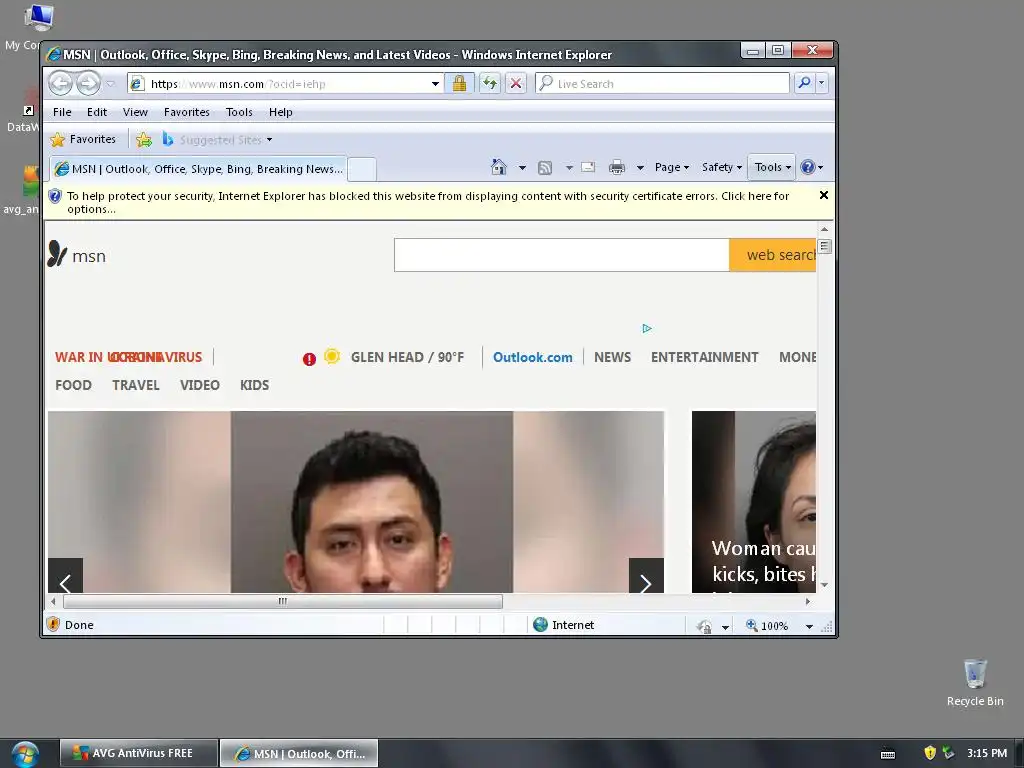Open the Safety command bar menu

(x=722, y=167)
